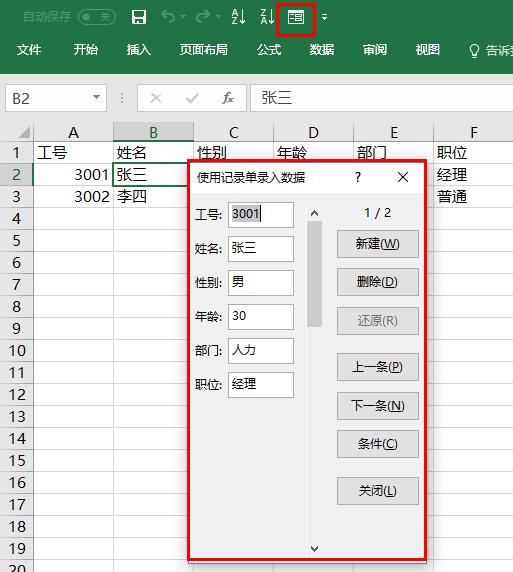Viewport: 513px width, 572px height.
Task: Click cell A2 containing 3001
Action: coord(73,175)
